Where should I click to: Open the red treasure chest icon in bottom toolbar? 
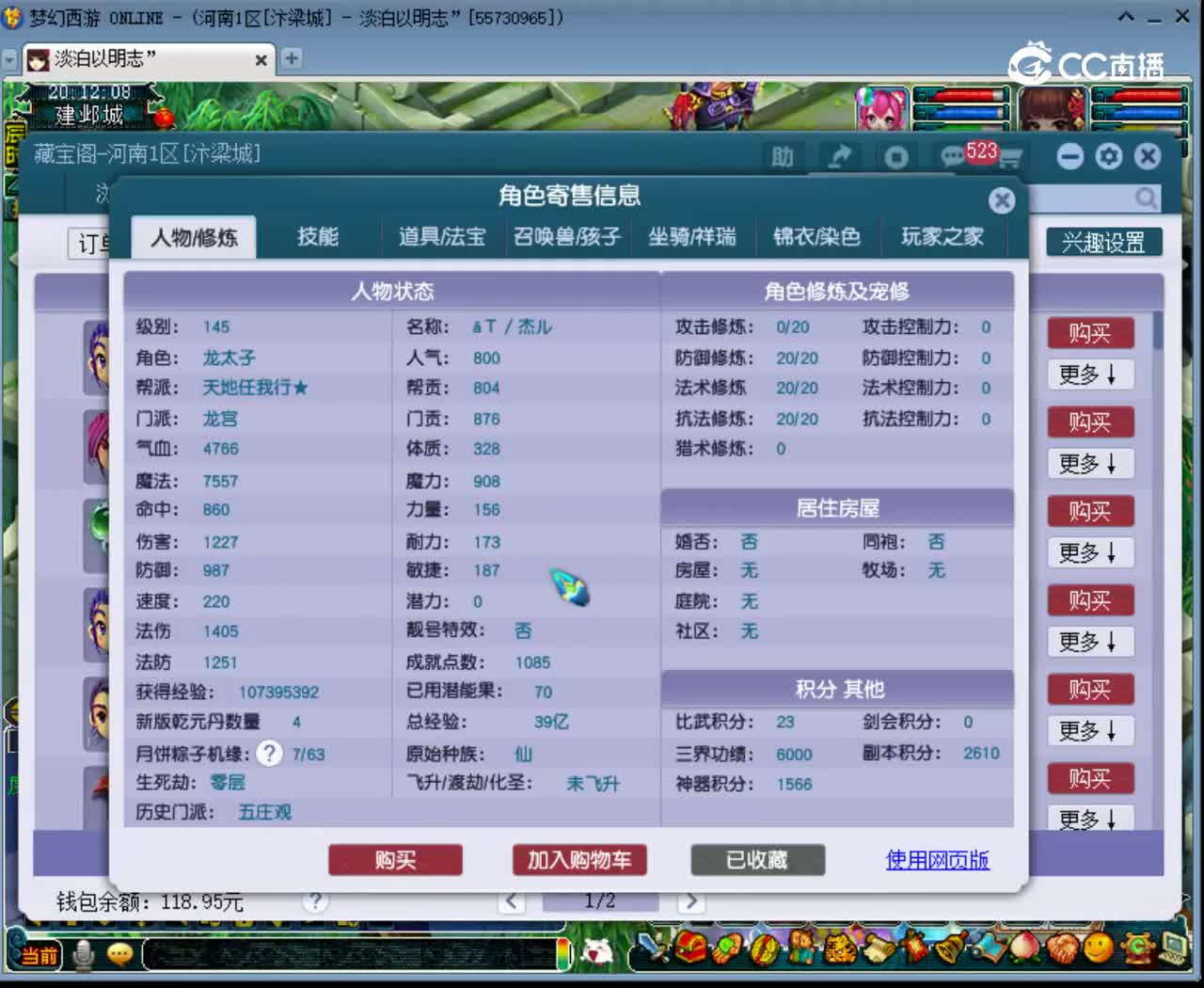tap(691, 947)
